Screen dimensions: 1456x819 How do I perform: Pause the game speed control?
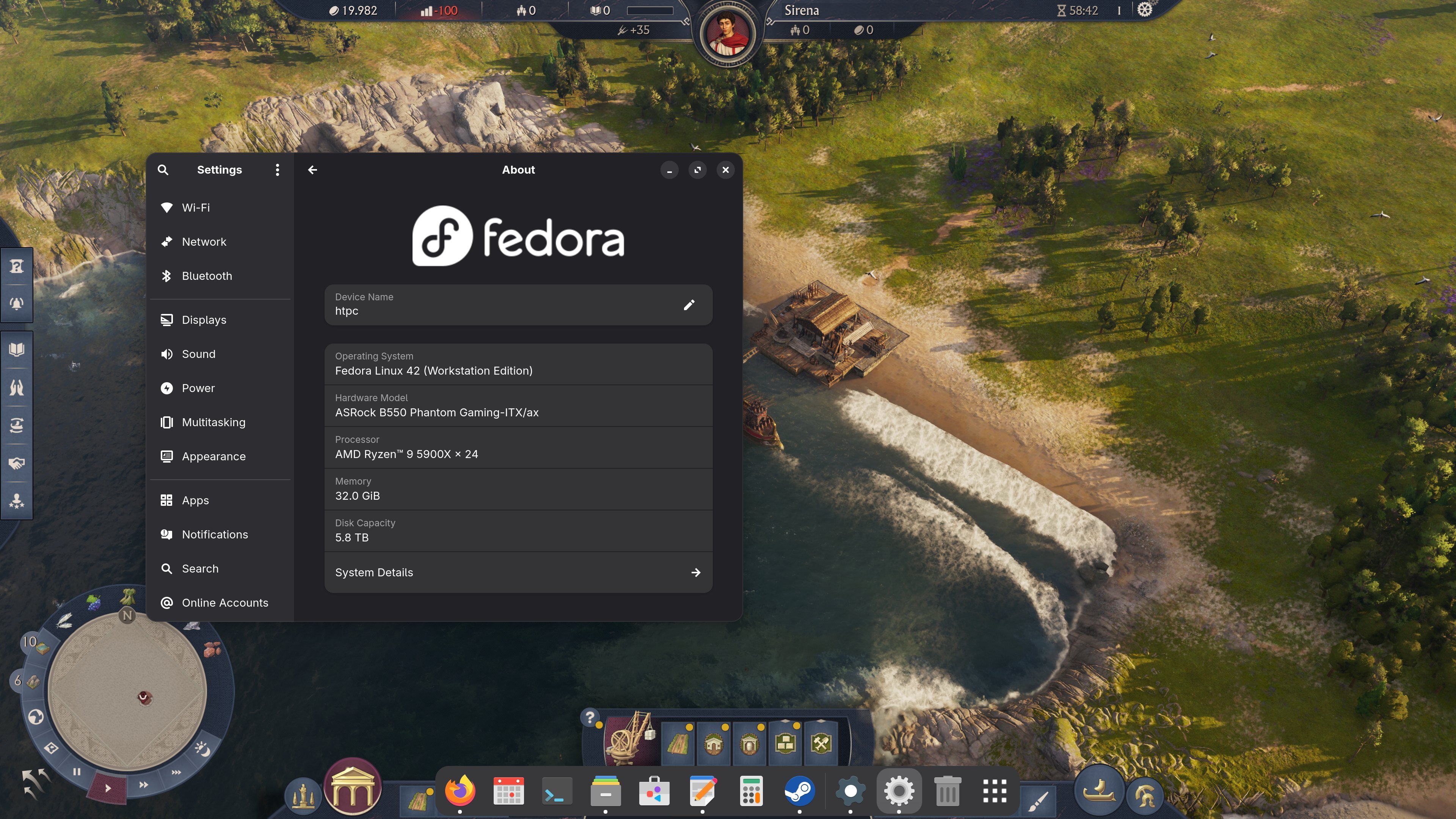click(77, 772)
